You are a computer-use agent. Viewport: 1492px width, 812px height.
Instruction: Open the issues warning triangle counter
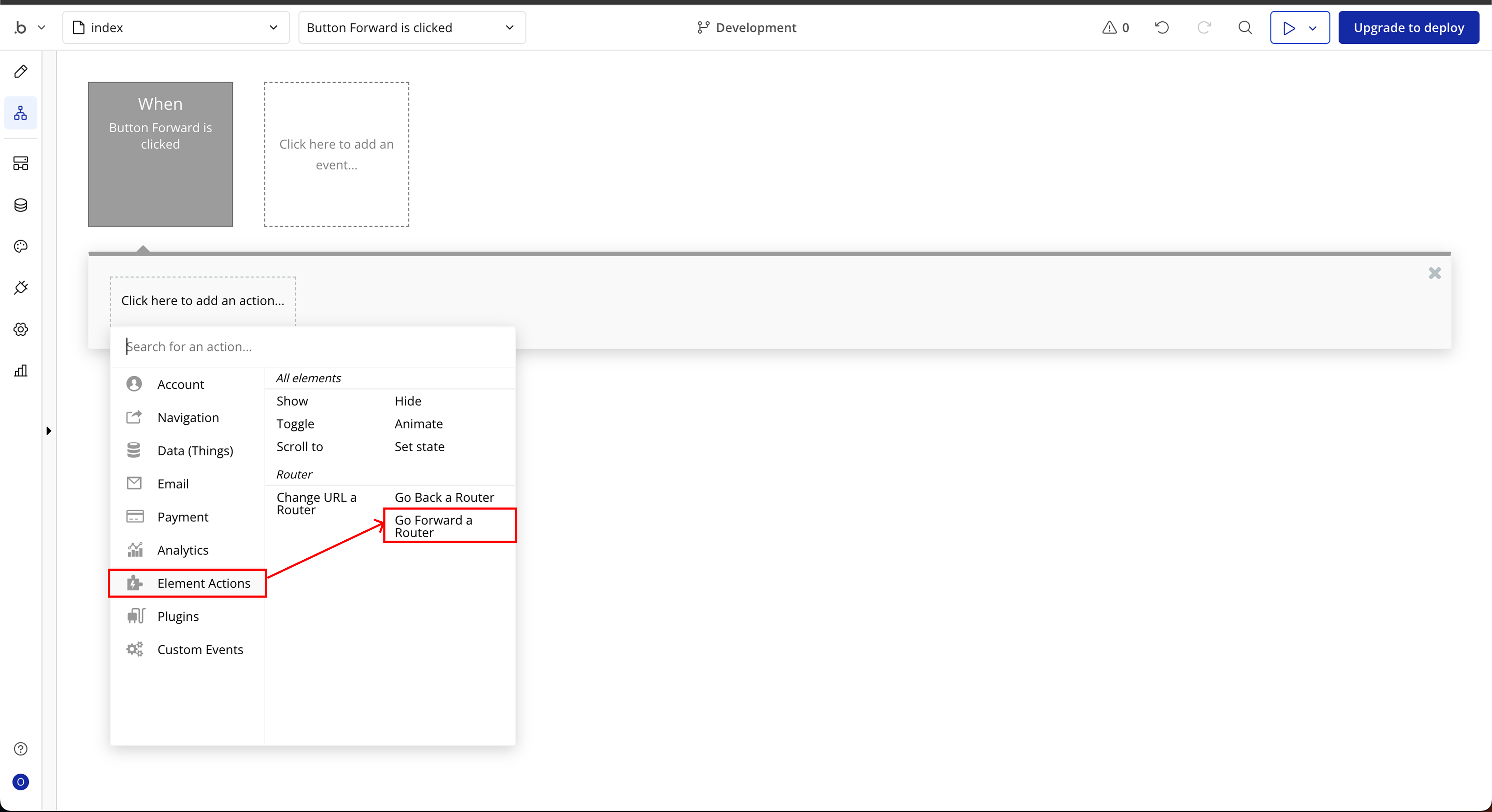(1116, 27)
